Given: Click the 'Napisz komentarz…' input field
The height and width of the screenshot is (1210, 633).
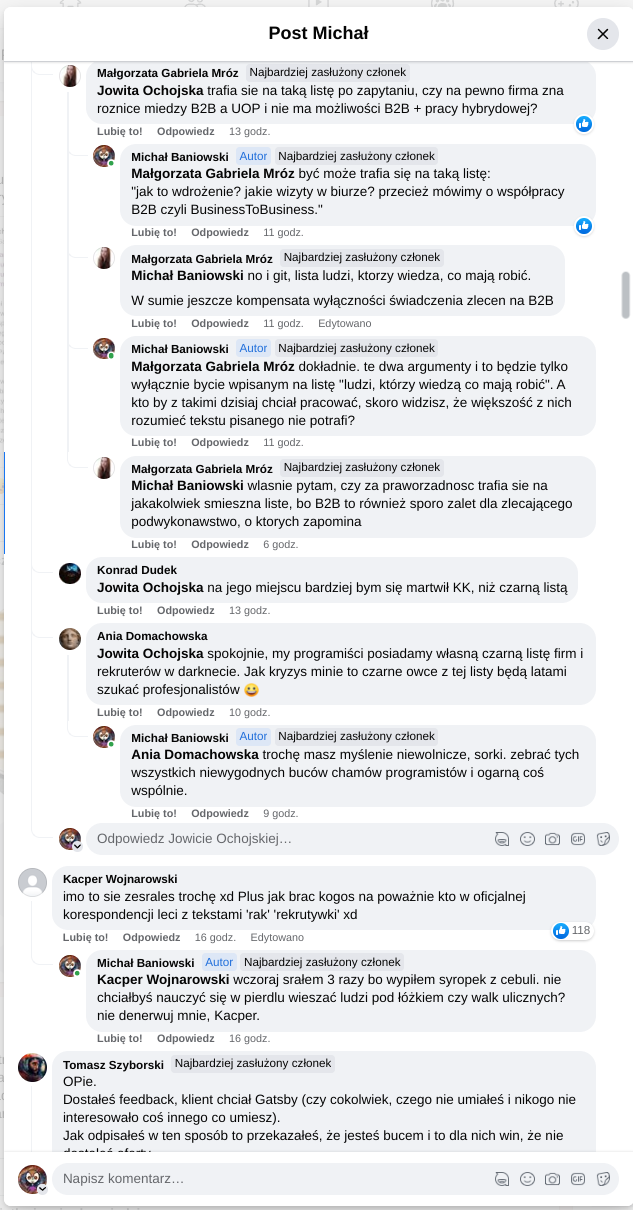Looking at the screenshot, I should [270, 1179].
